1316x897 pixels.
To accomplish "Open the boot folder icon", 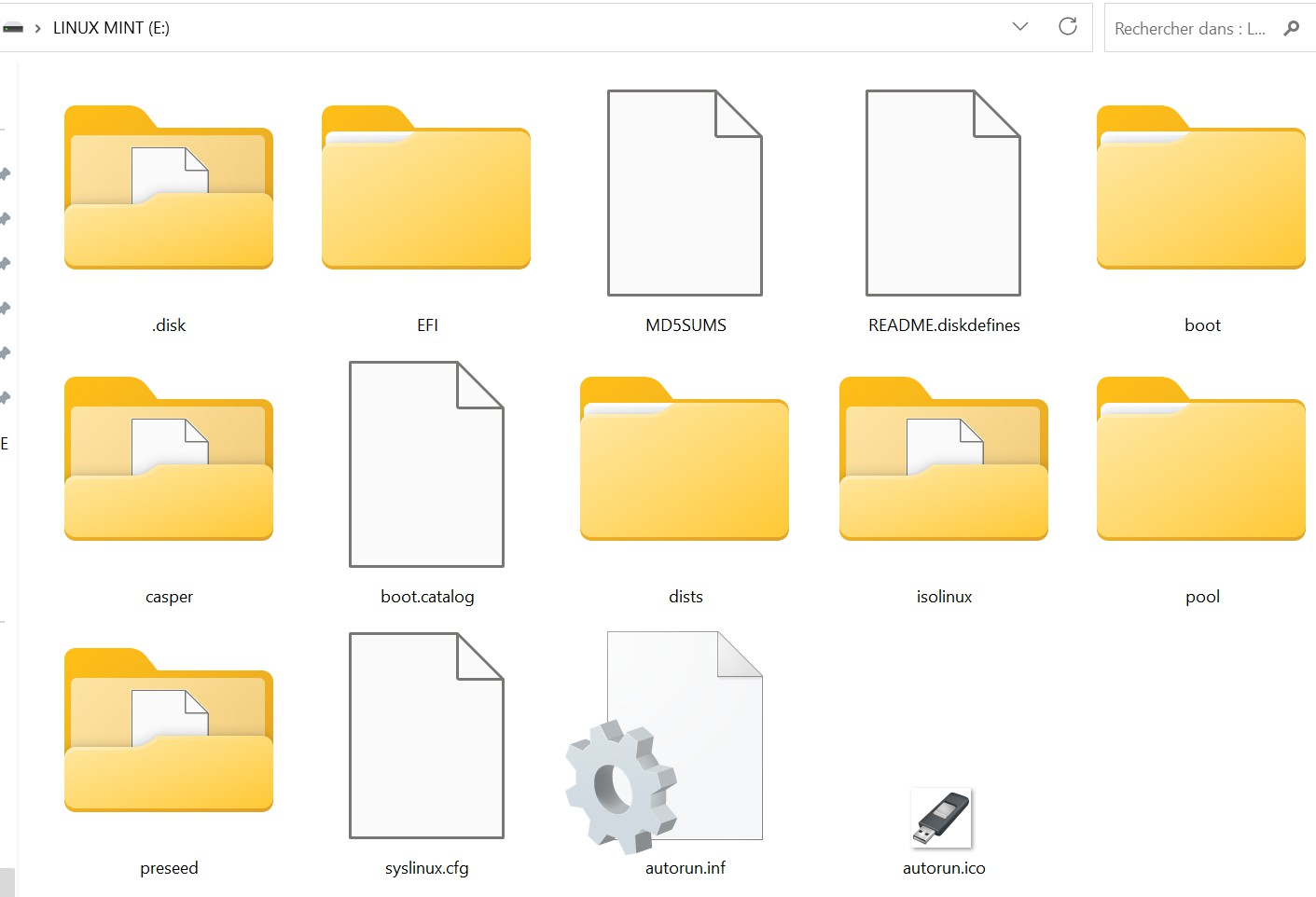I will (x=1201, y=187).
